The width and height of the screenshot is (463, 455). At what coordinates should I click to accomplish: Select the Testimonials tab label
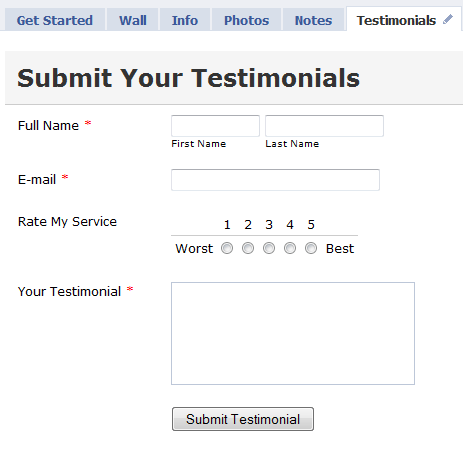tap(396, 21)
